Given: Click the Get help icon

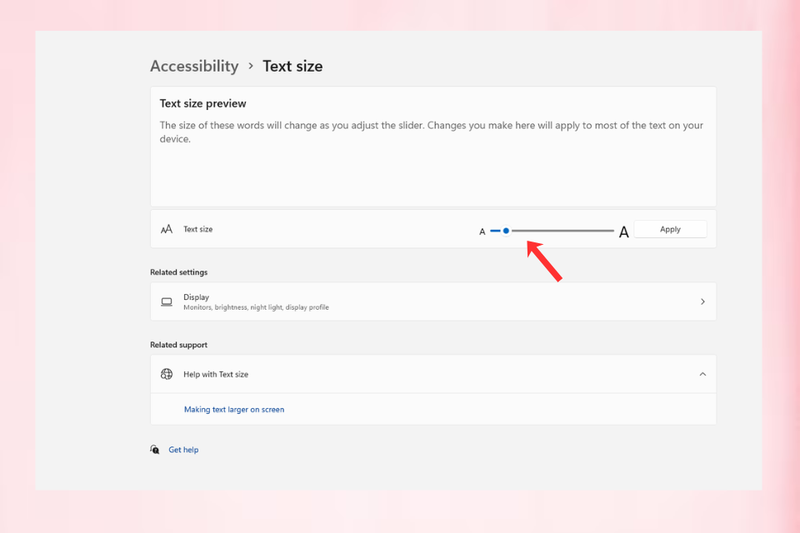Looking at the screenshot, I should [155, 449].
